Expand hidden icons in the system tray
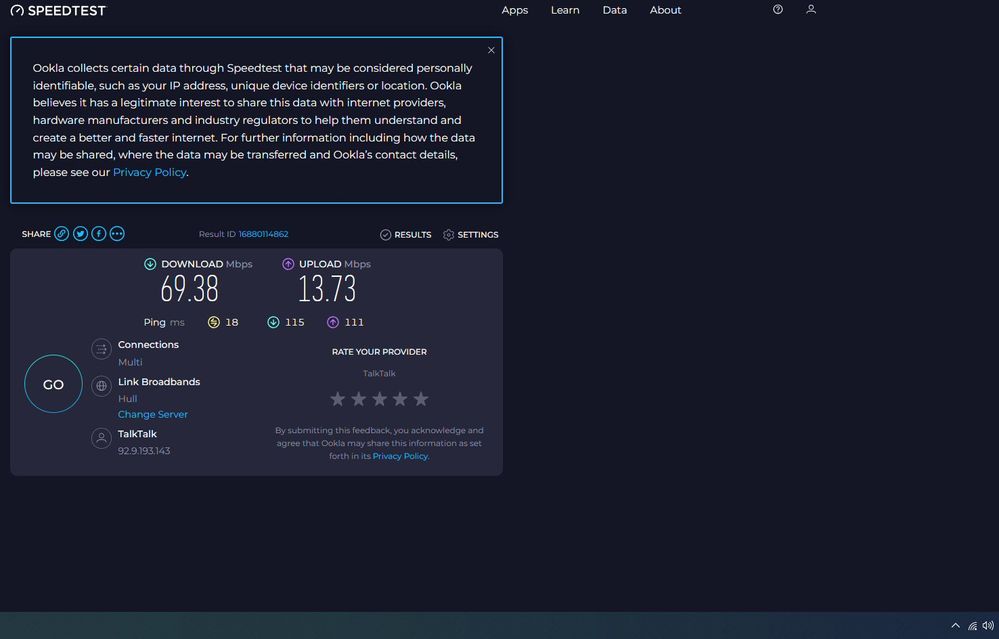This screenshot has height=639, width=999. tap(955, 625)
